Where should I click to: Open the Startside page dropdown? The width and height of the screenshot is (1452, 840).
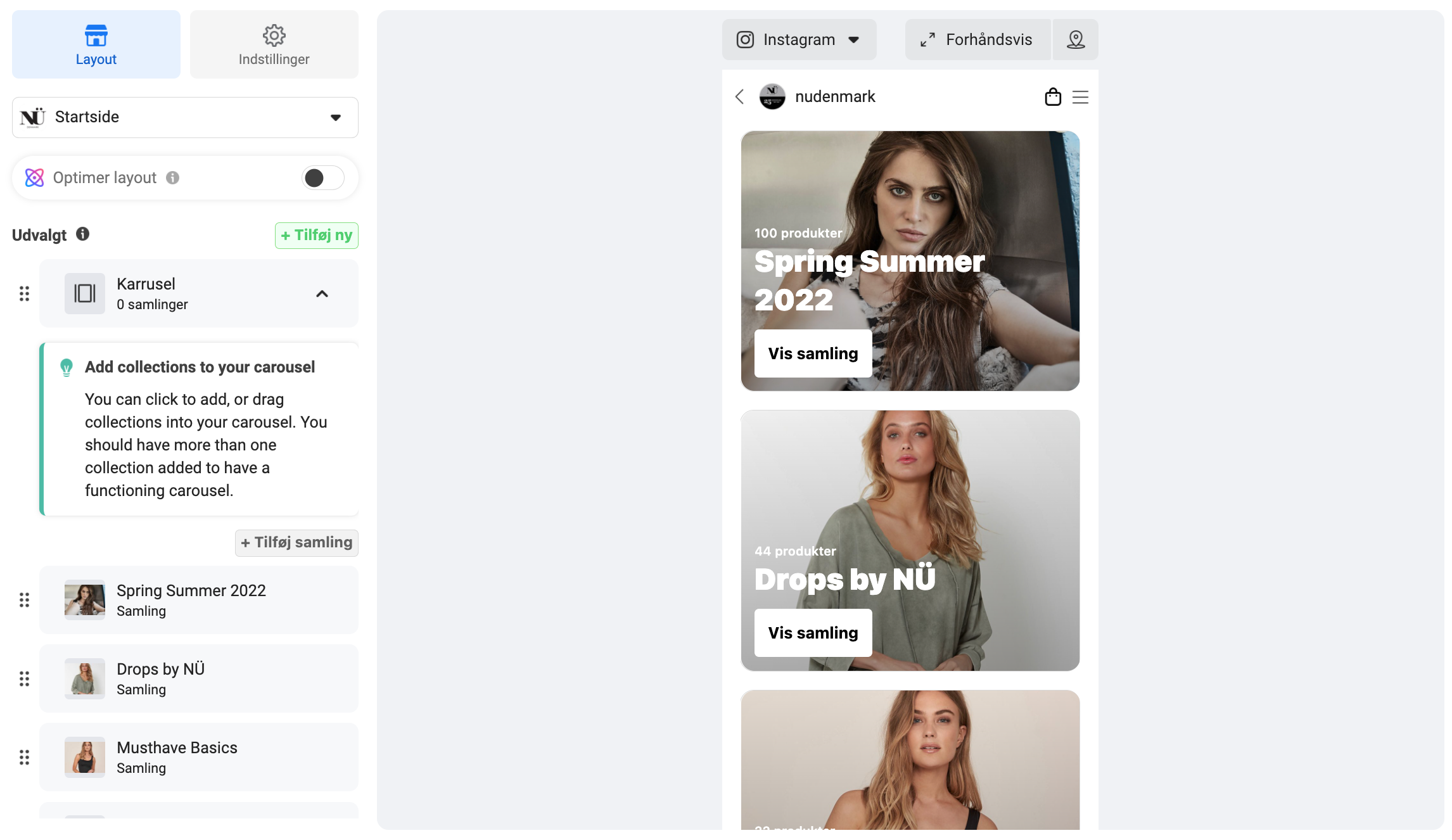(185, 117)
